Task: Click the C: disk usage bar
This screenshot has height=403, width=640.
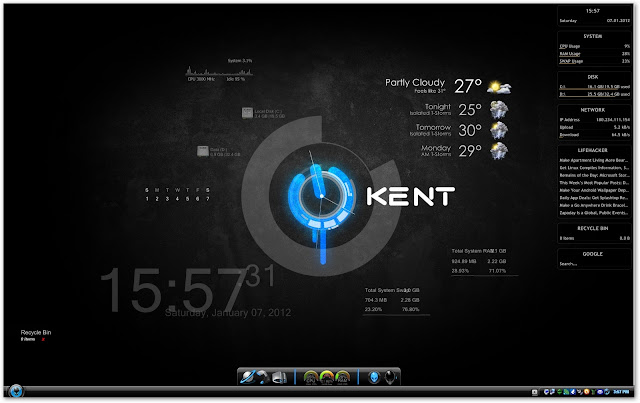Action: (594, 87)
